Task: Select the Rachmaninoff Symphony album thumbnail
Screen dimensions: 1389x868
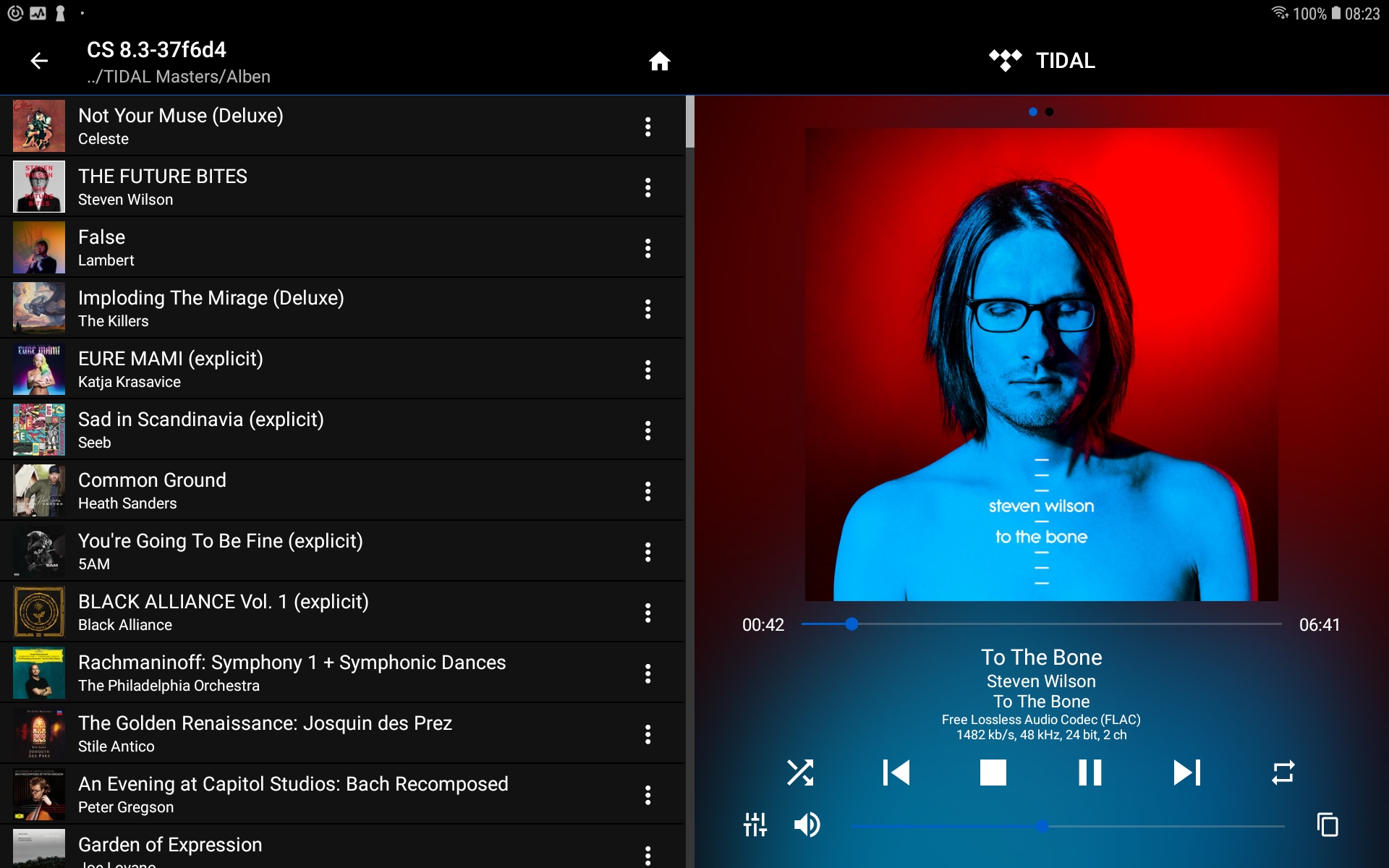Action: tap(40, 672)
